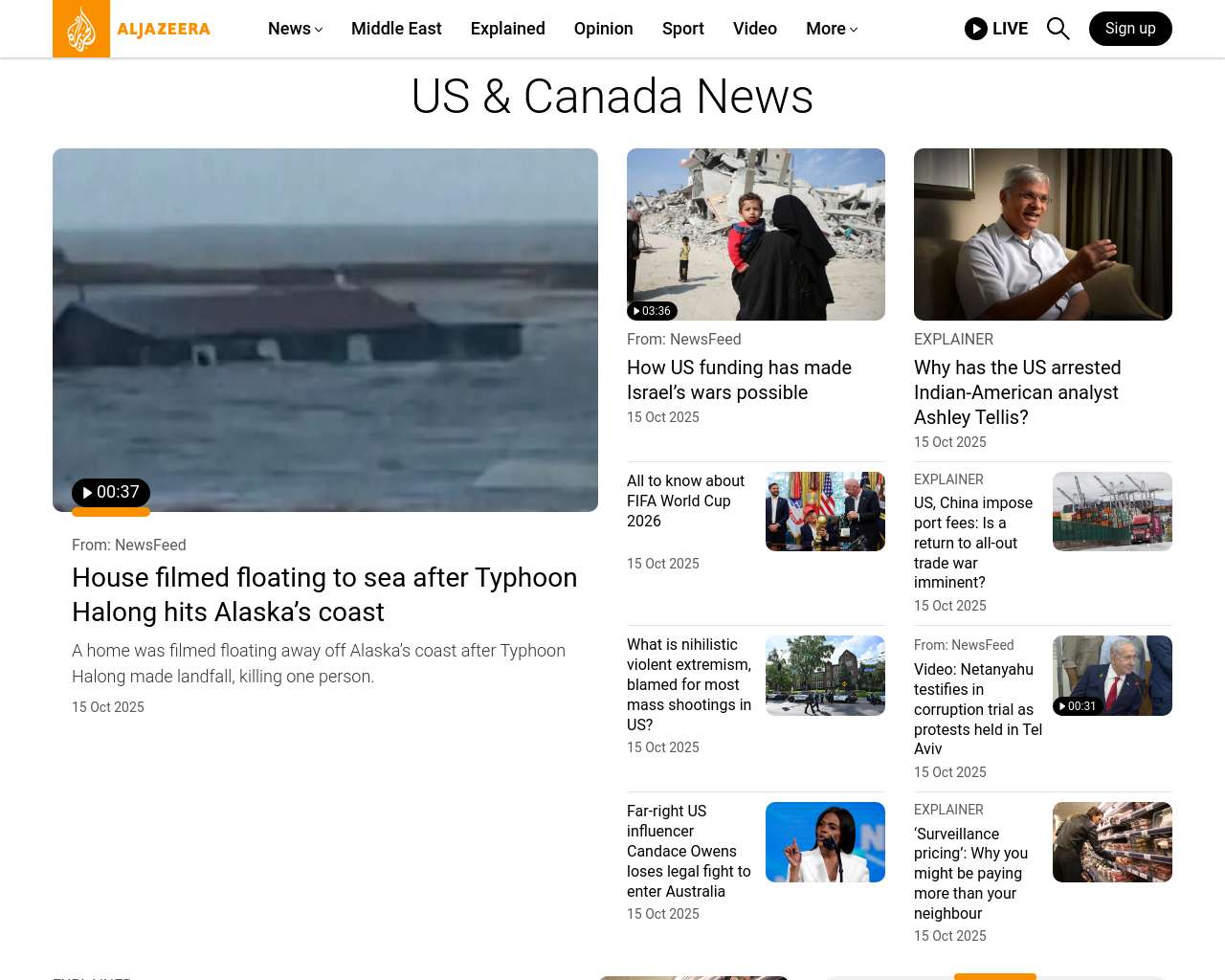Go to the Video section
This screenshot has width=1225, height=980.
[755, 29]
